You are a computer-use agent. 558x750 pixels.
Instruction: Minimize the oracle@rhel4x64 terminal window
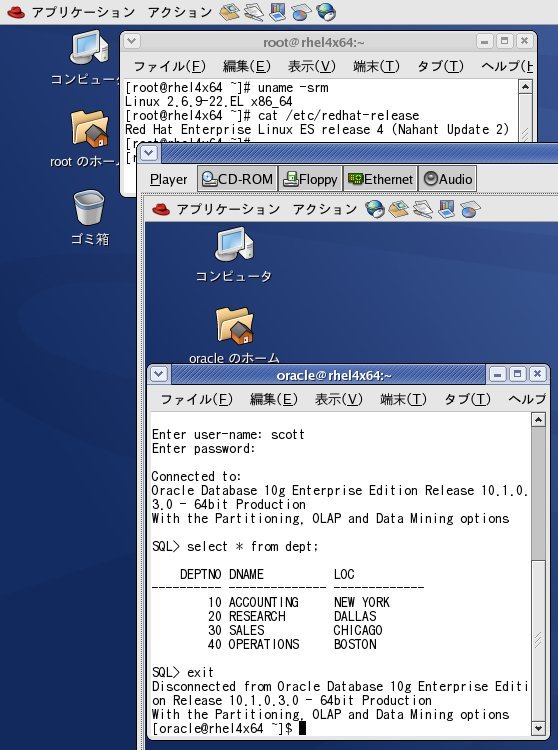point(497,375)
